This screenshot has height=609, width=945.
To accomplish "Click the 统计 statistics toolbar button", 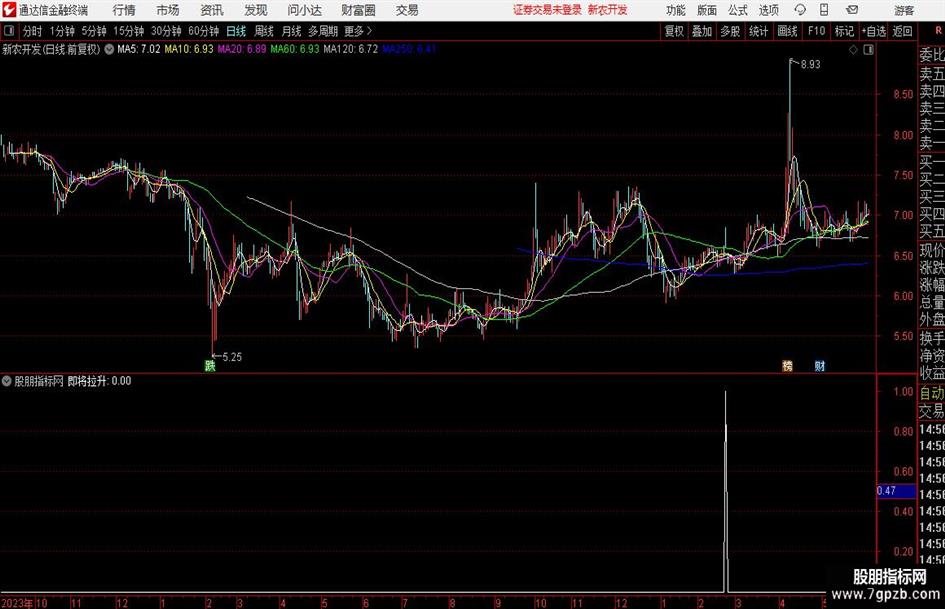I will click(x=758, y=31).
